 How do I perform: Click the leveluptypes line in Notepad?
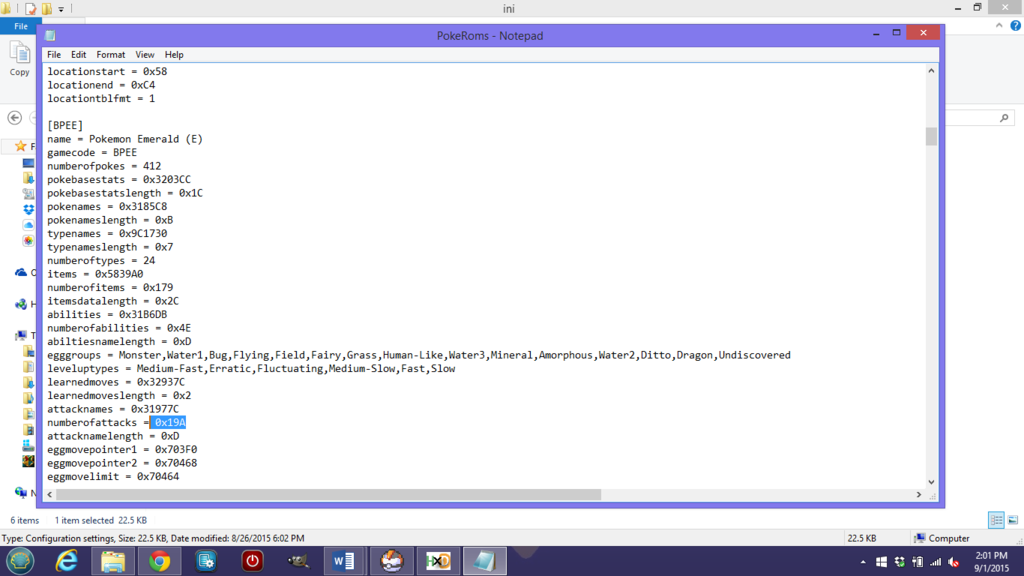click(x=251, y=368)
